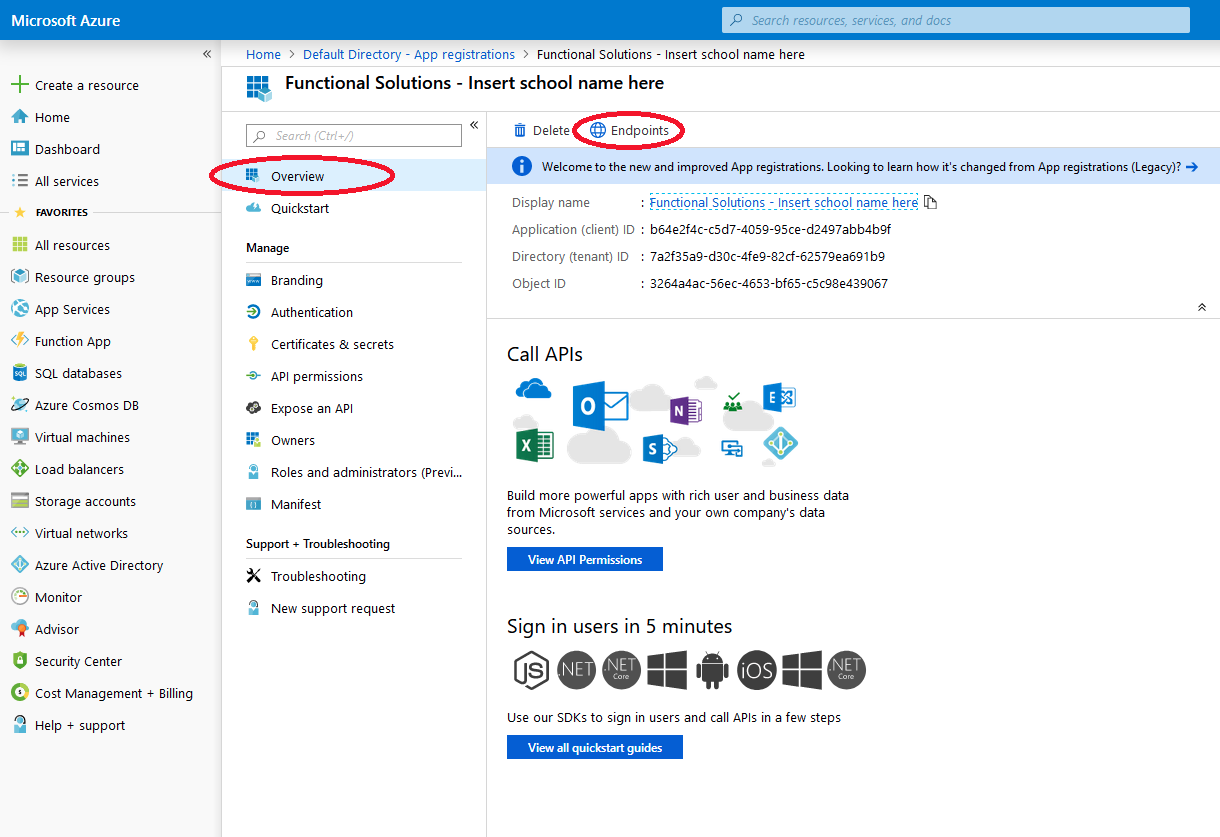The image size is (1220, 837).
Task: Click the Azure Cosmos DB icon
Action: click(x=19, y=405)
